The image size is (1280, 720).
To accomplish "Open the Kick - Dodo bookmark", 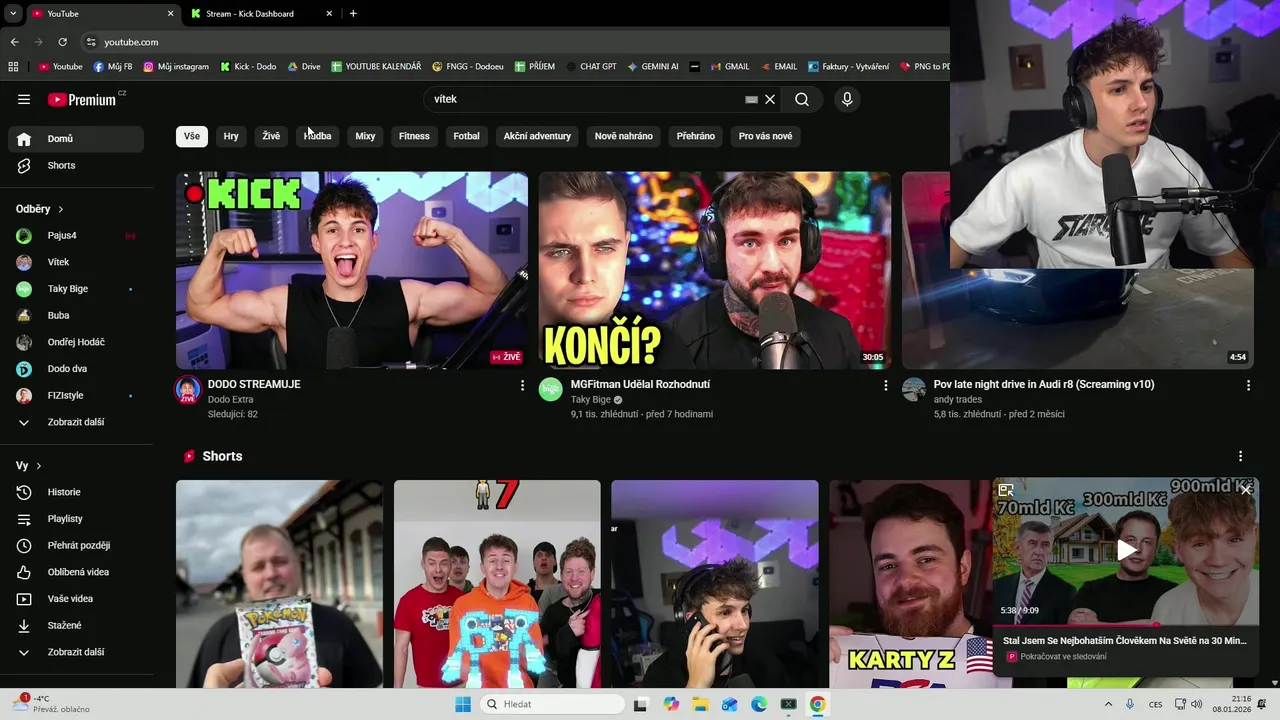I will coord(249,67).
